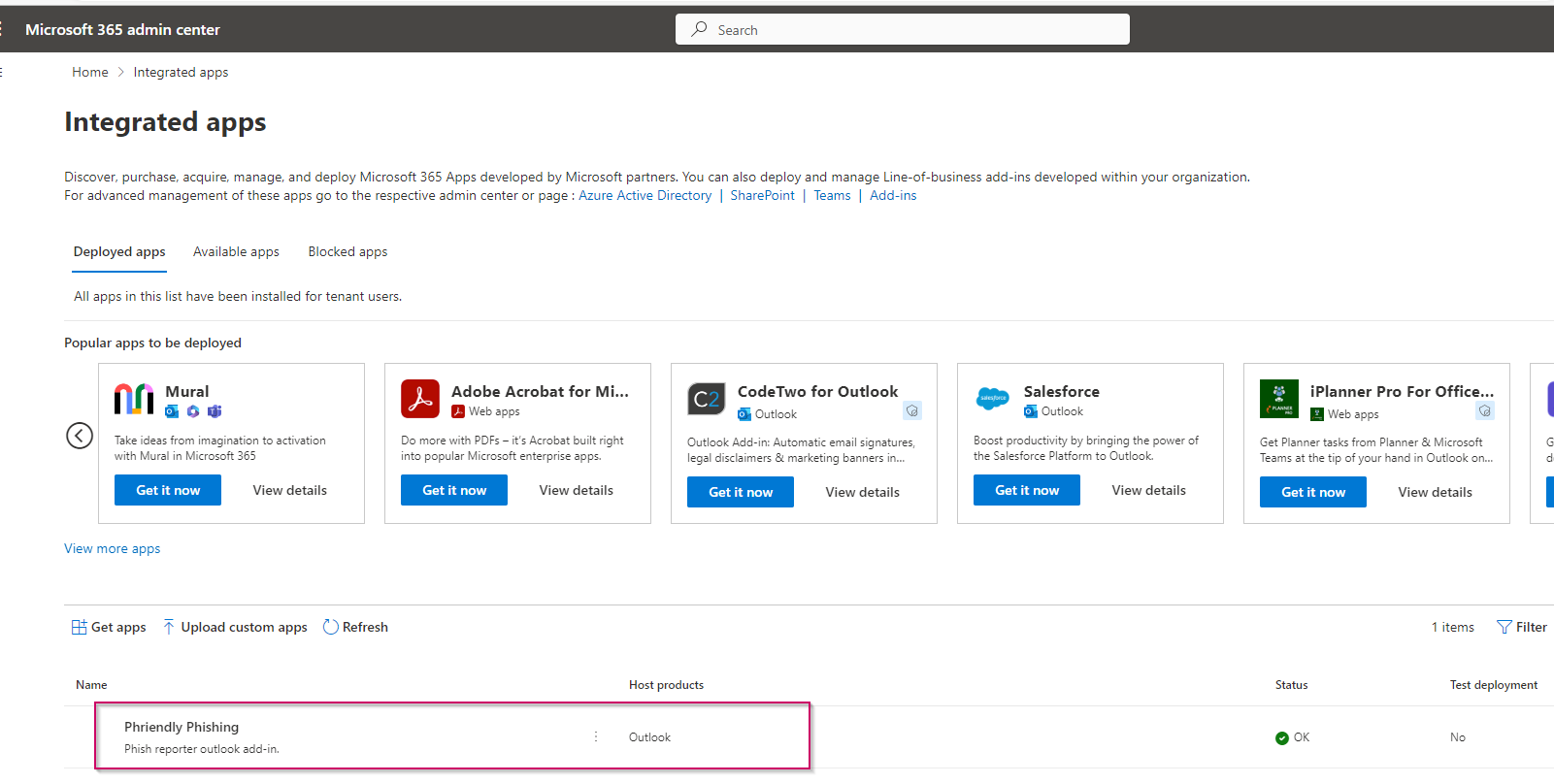Screen dimensions: 1554x784
Task: Click the Teams icon under Mural
Action: [215, 411]
